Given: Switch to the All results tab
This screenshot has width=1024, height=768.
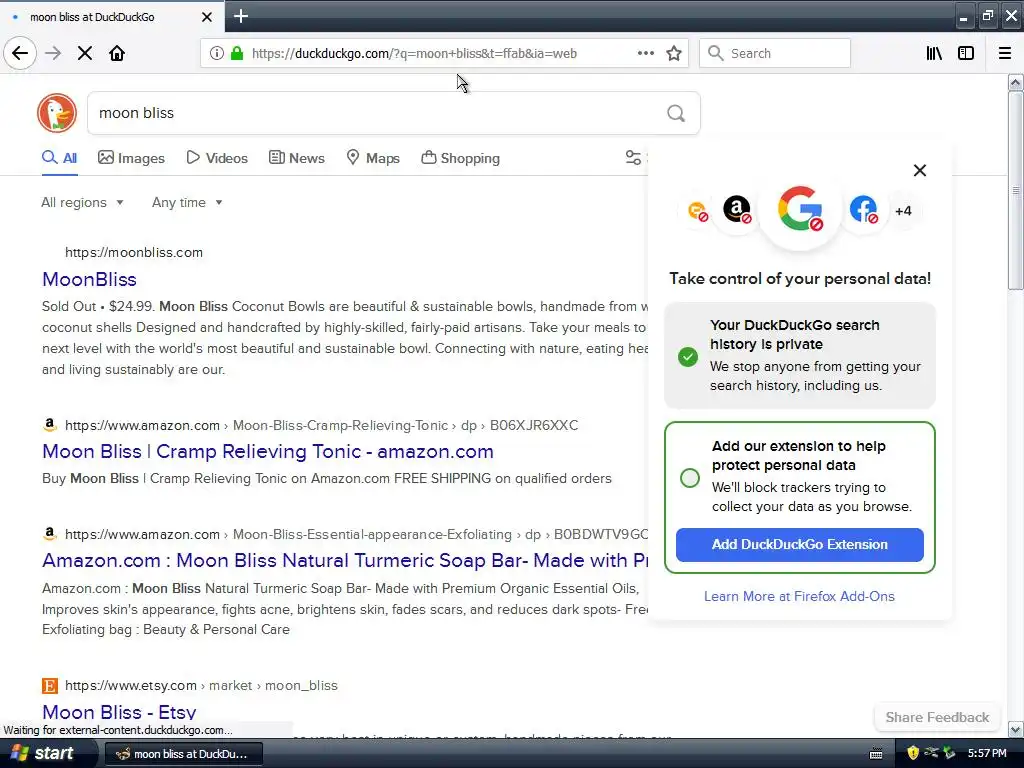Looking at the screenshot, I should pos(59,158).
